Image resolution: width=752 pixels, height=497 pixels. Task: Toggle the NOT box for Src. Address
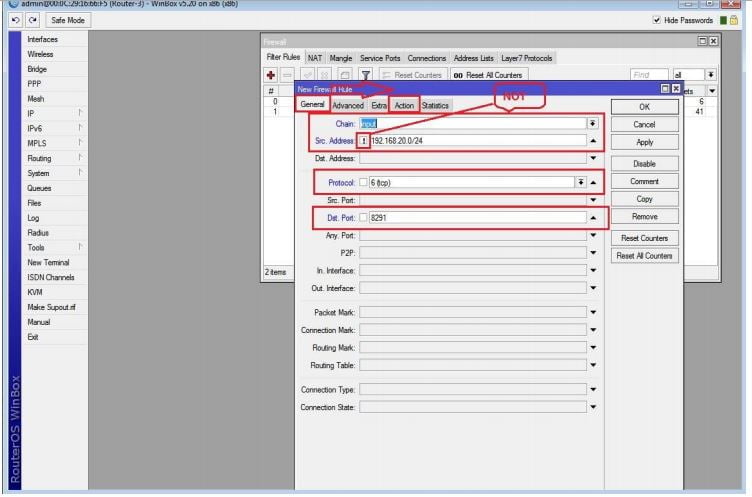click(364, 141)
